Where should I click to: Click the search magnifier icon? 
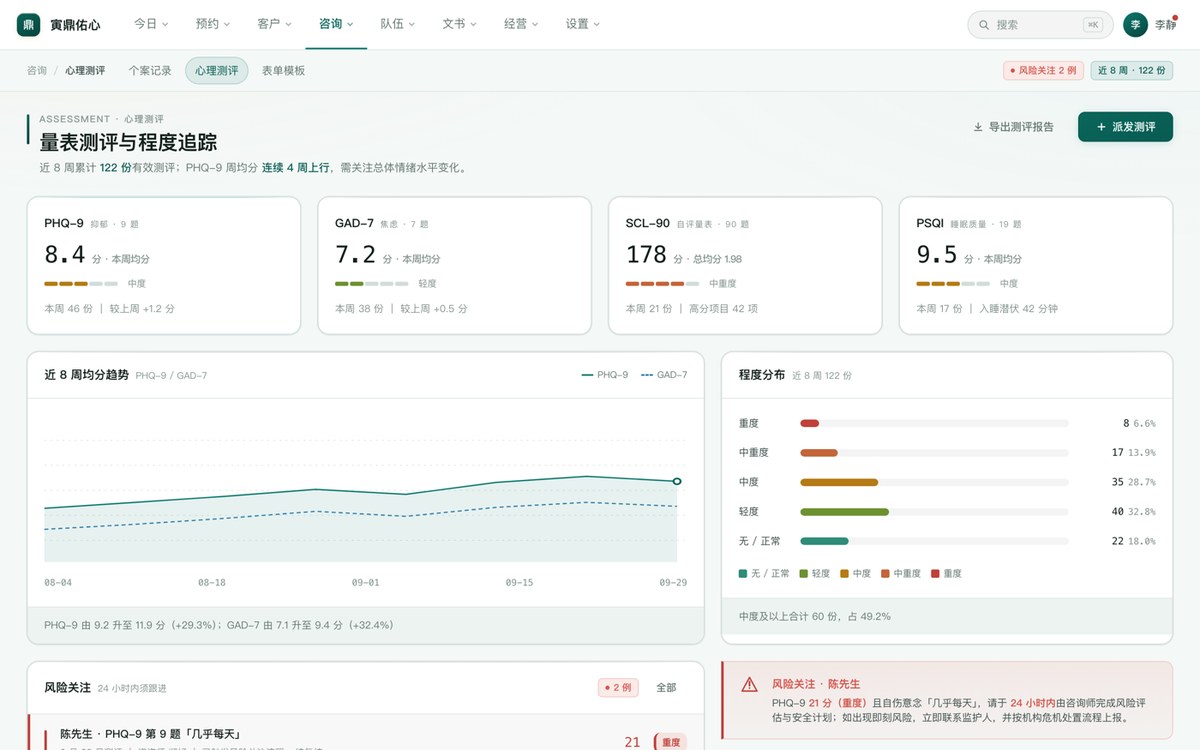pyautogui.click(x=985, y=25)
